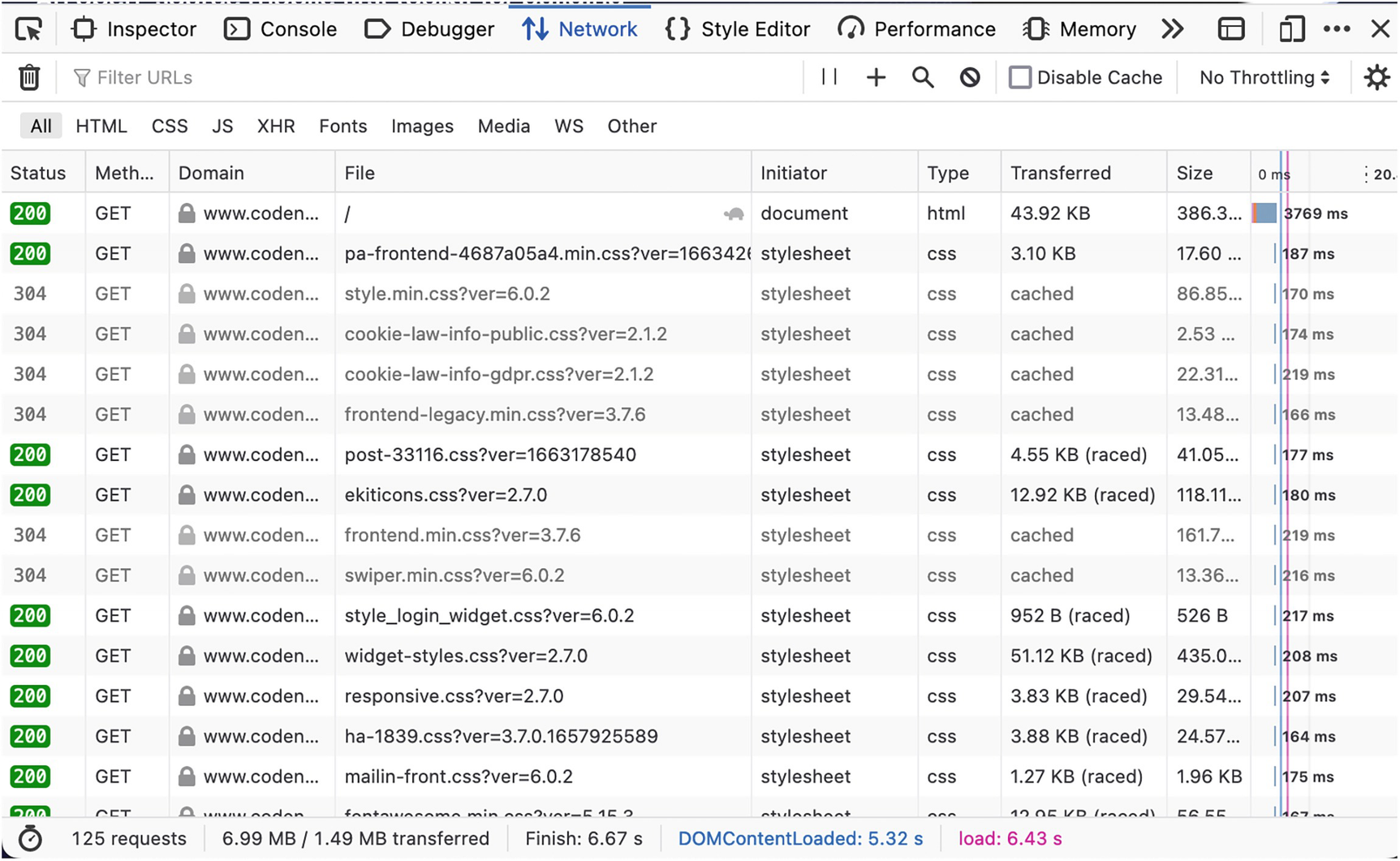1400x861 pixels.
Task: Start performance analysis stopwatch icon
Action: pos(30,838)
